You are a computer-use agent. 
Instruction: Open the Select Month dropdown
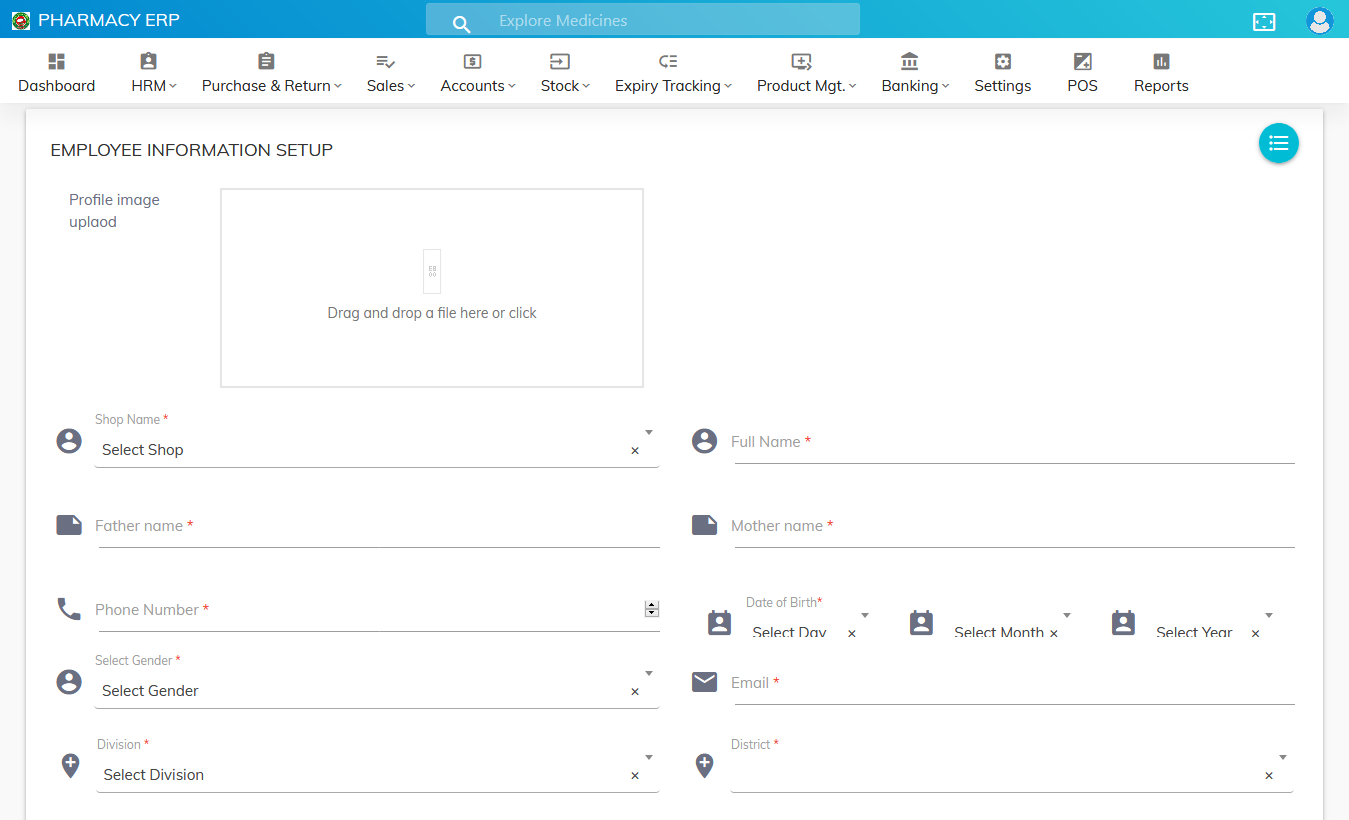tap(1067, 615)
